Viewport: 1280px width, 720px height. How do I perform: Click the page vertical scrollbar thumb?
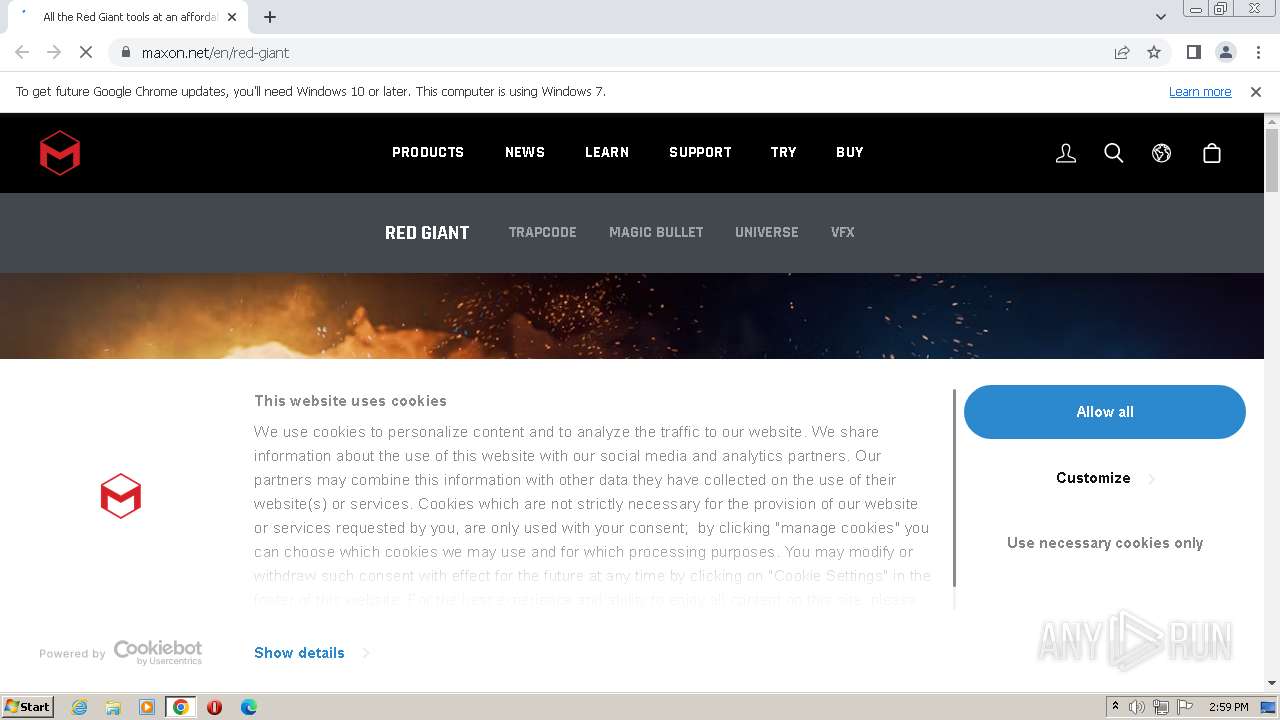pyautogui.click(x=1272, y=160)
